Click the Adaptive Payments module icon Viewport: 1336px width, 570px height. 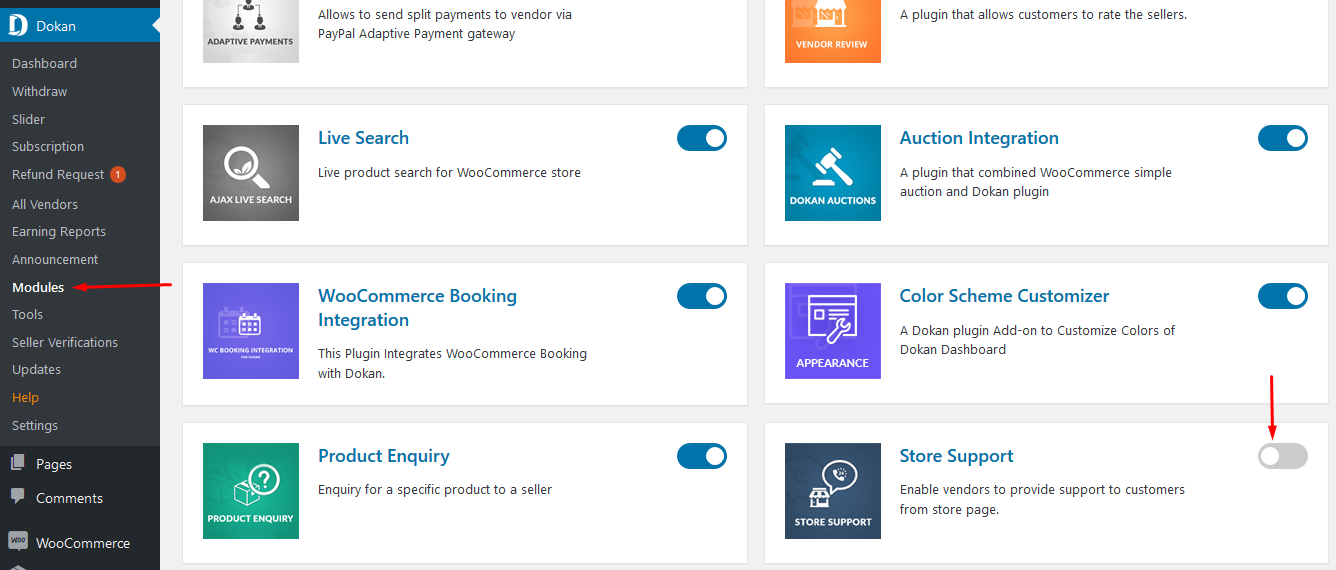[x=251, y=31]
